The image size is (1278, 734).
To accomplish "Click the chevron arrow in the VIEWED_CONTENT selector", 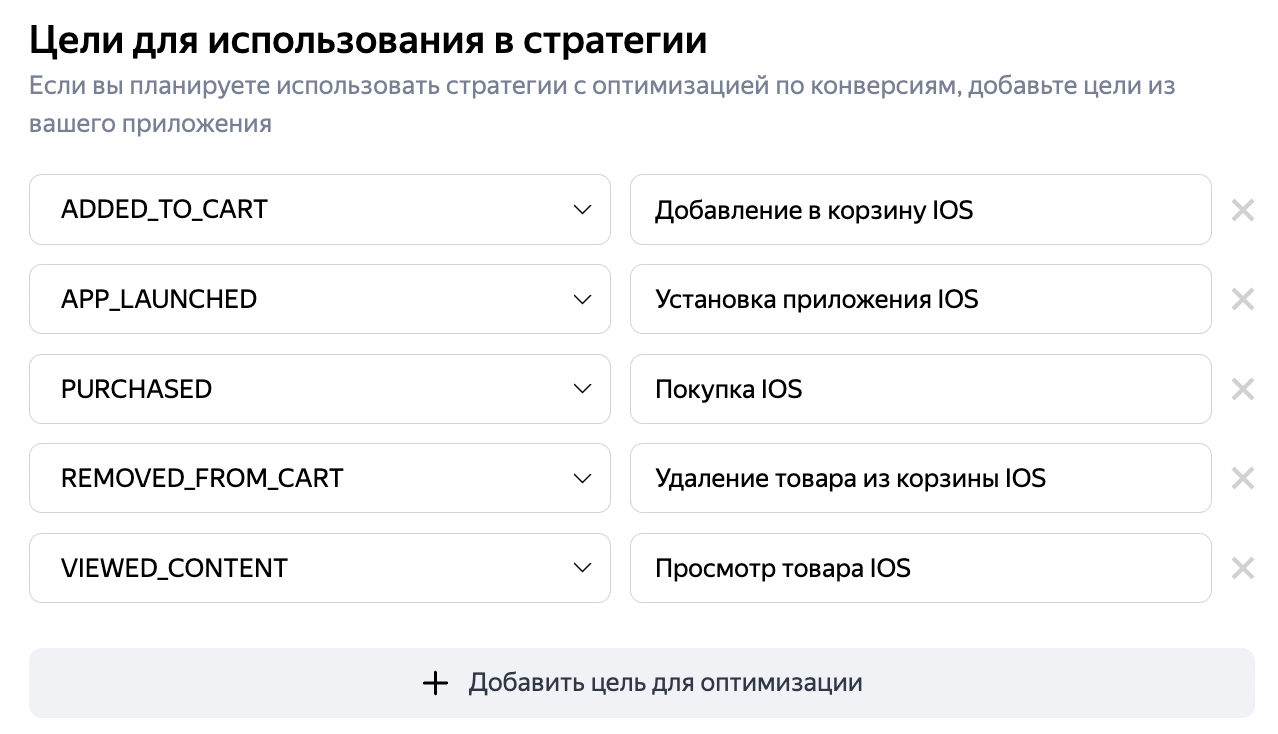I will tap(582, 568).
